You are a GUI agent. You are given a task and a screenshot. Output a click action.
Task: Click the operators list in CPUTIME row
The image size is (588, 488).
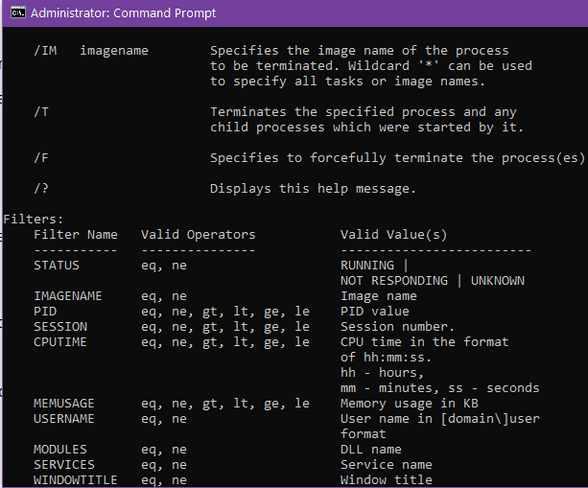coord(225,342)
